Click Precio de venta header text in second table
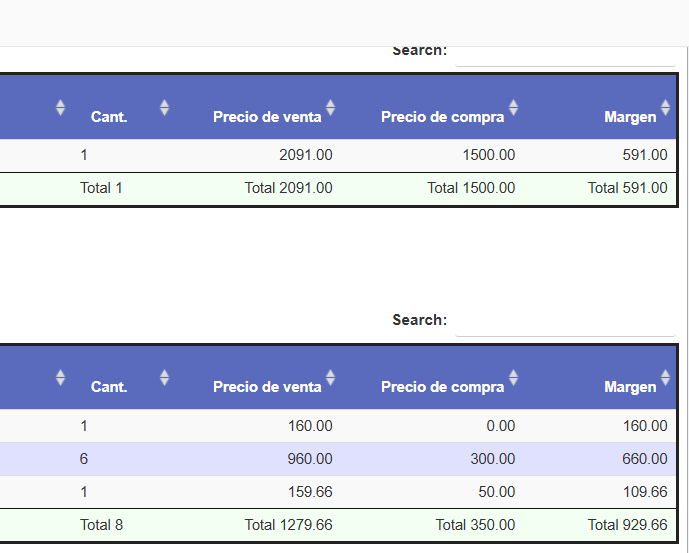 pos(267,387)
